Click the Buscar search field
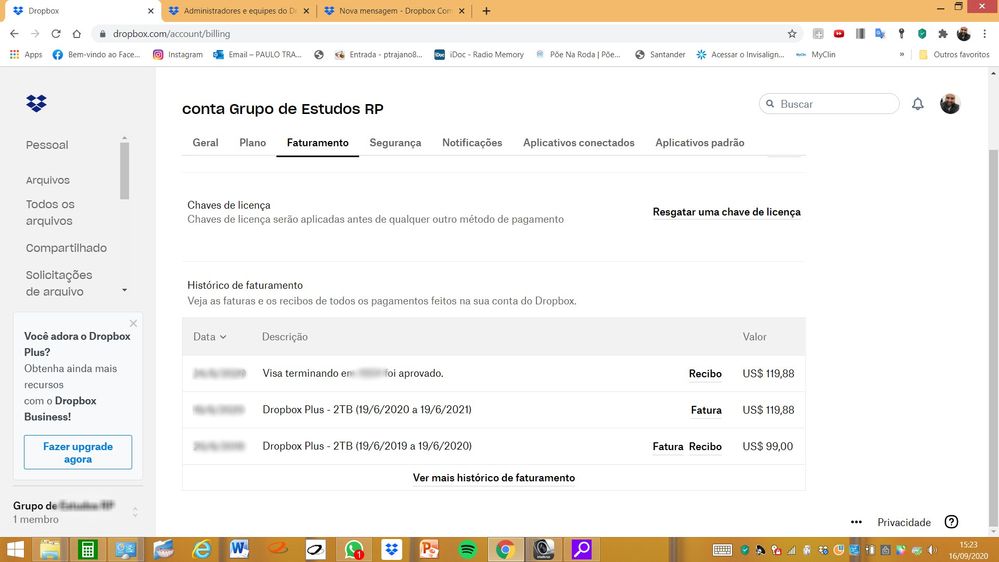 835,104
